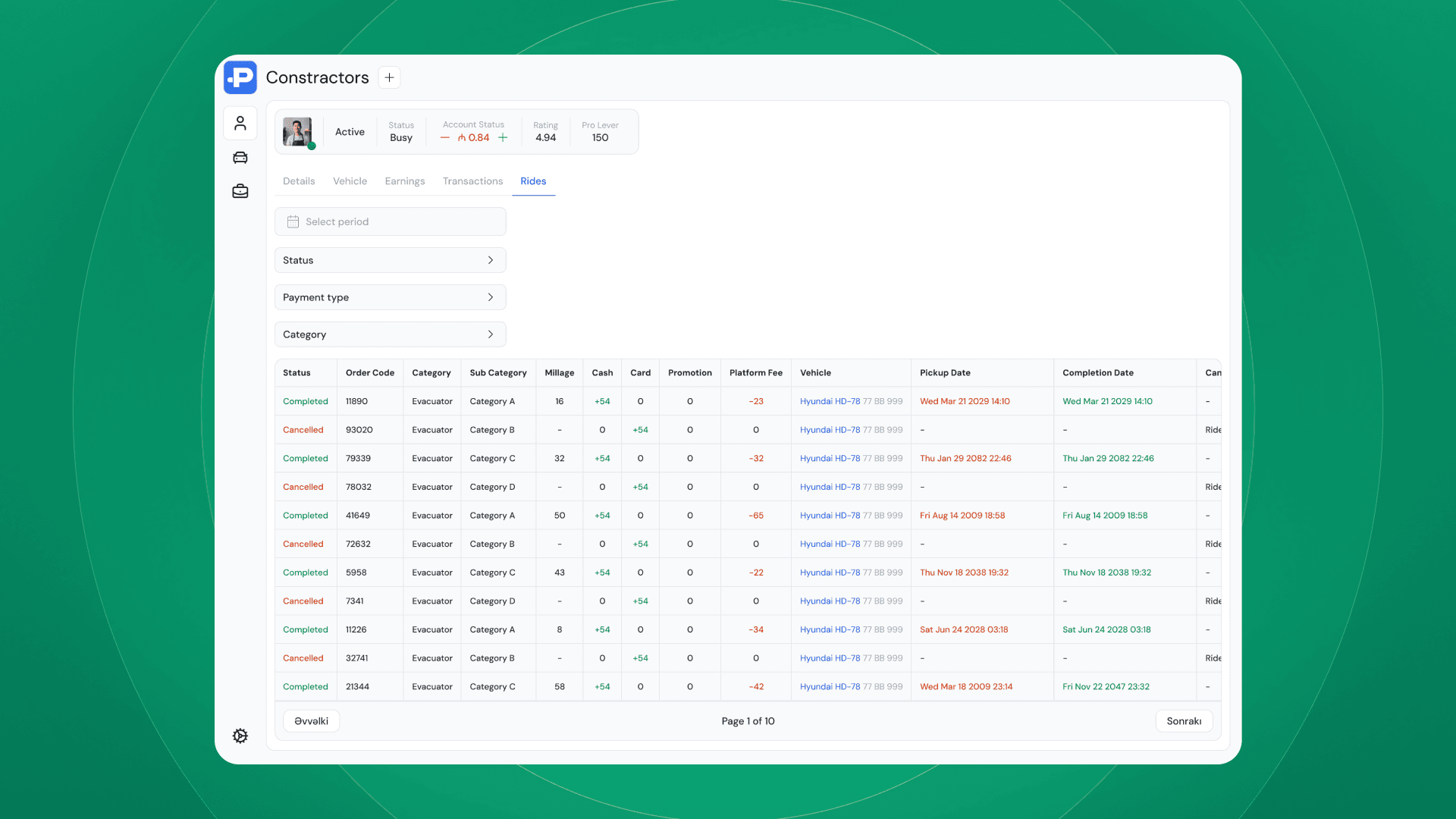Screen dimensions: 1456x819
Task: Decrease Account Status with the minus icon
Action: 445,137
